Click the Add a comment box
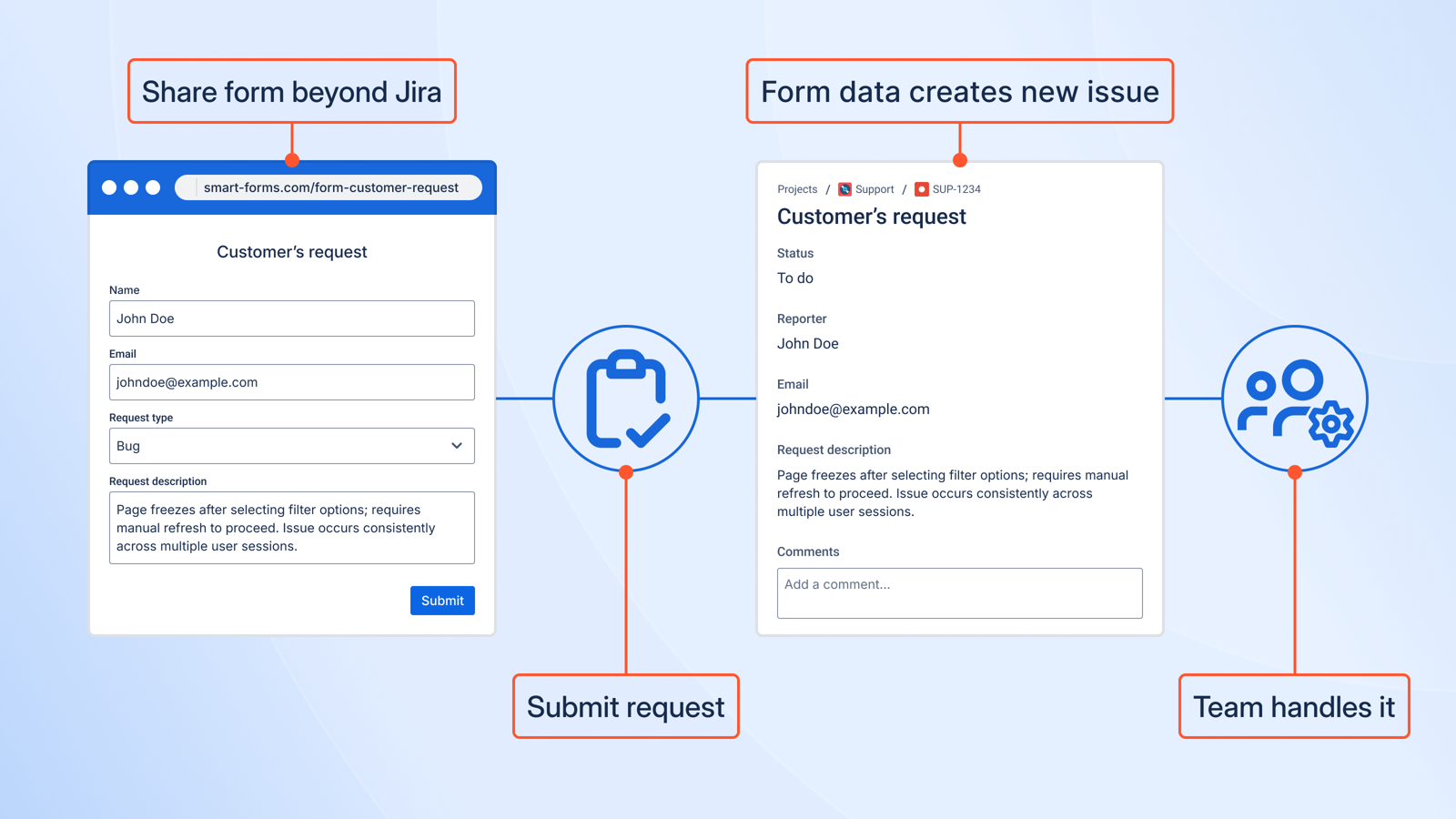The height and width of the screenshot is (819, 1456). tap(960, 593)
